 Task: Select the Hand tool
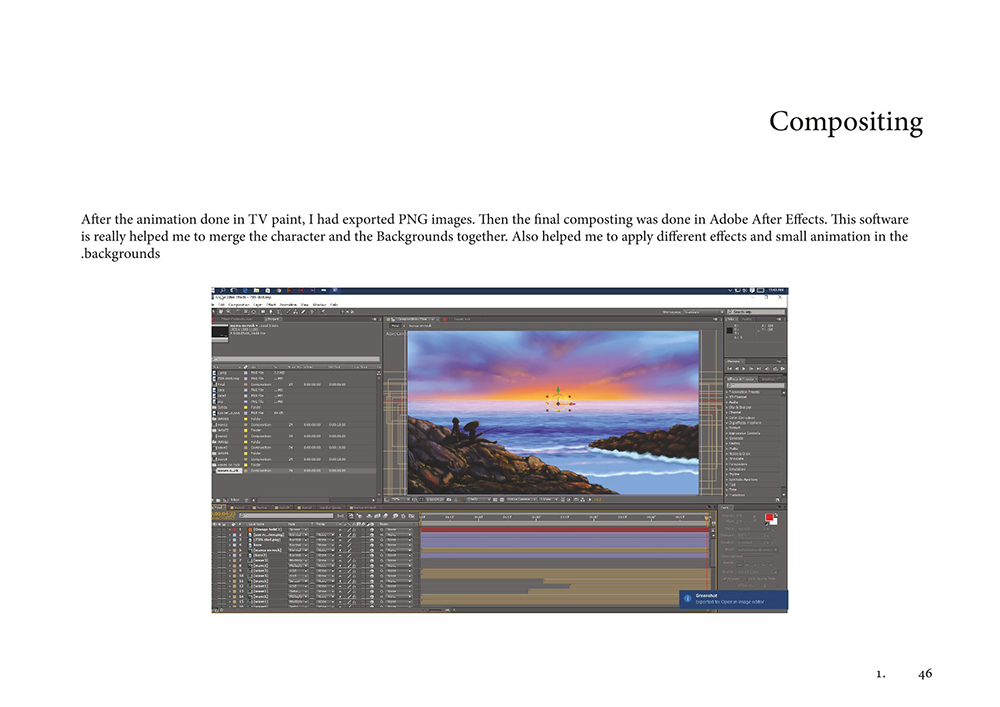click(x=221, y=311)
